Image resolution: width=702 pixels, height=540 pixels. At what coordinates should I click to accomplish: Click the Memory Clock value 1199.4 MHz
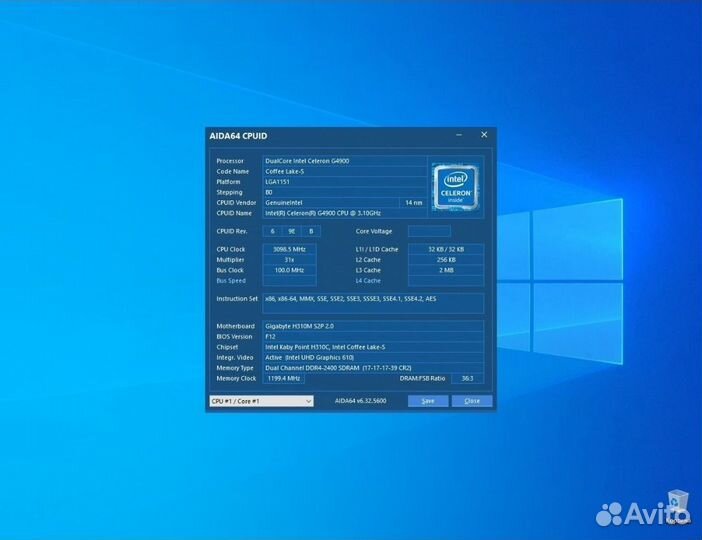click(x=284, y=378)
